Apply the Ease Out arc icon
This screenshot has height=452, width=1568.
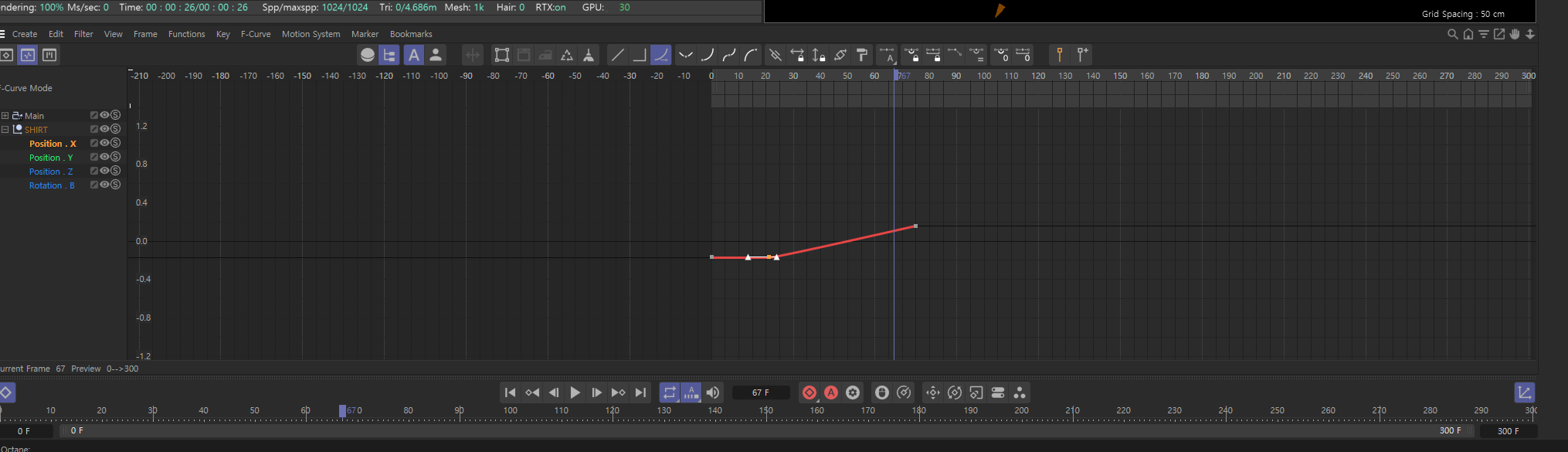[750, 55]
